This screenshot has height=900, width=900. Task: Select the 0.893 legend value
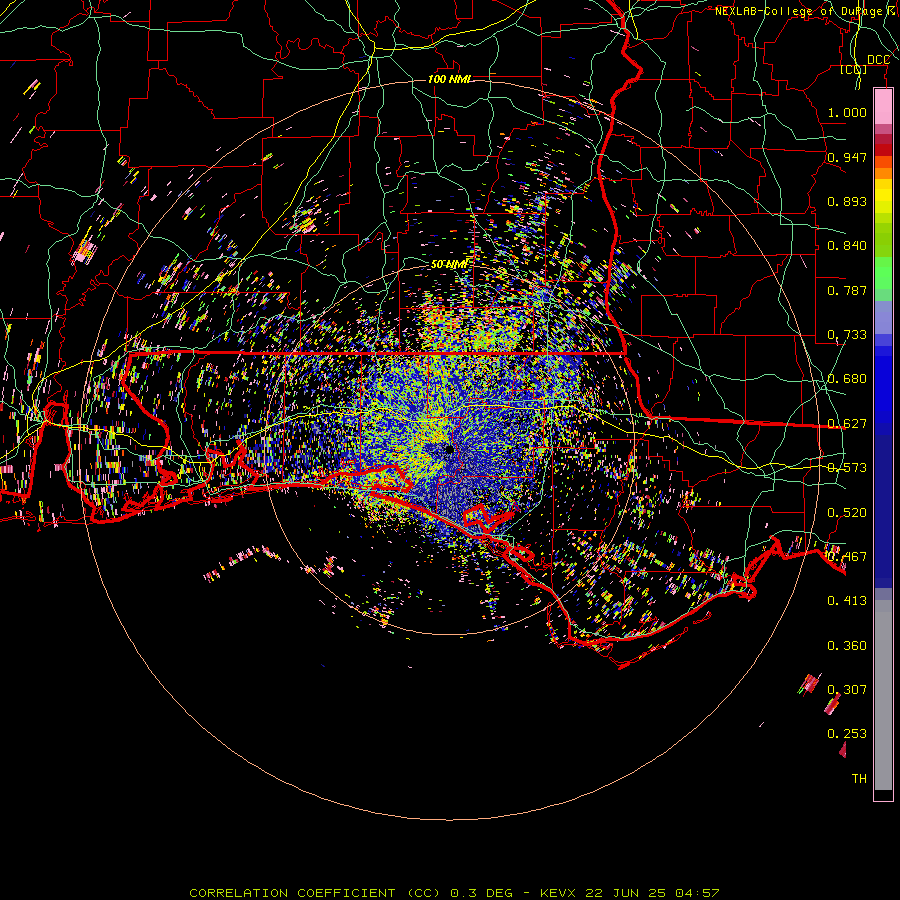click(x=847, y=201)
